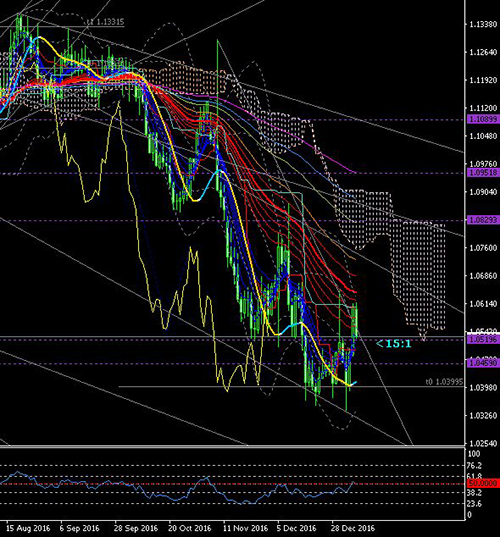Image resolution: width=500 pixels, height=537 pixels.
Task: Click the '20 Oct 2016' date label
Action: (190, 528)
